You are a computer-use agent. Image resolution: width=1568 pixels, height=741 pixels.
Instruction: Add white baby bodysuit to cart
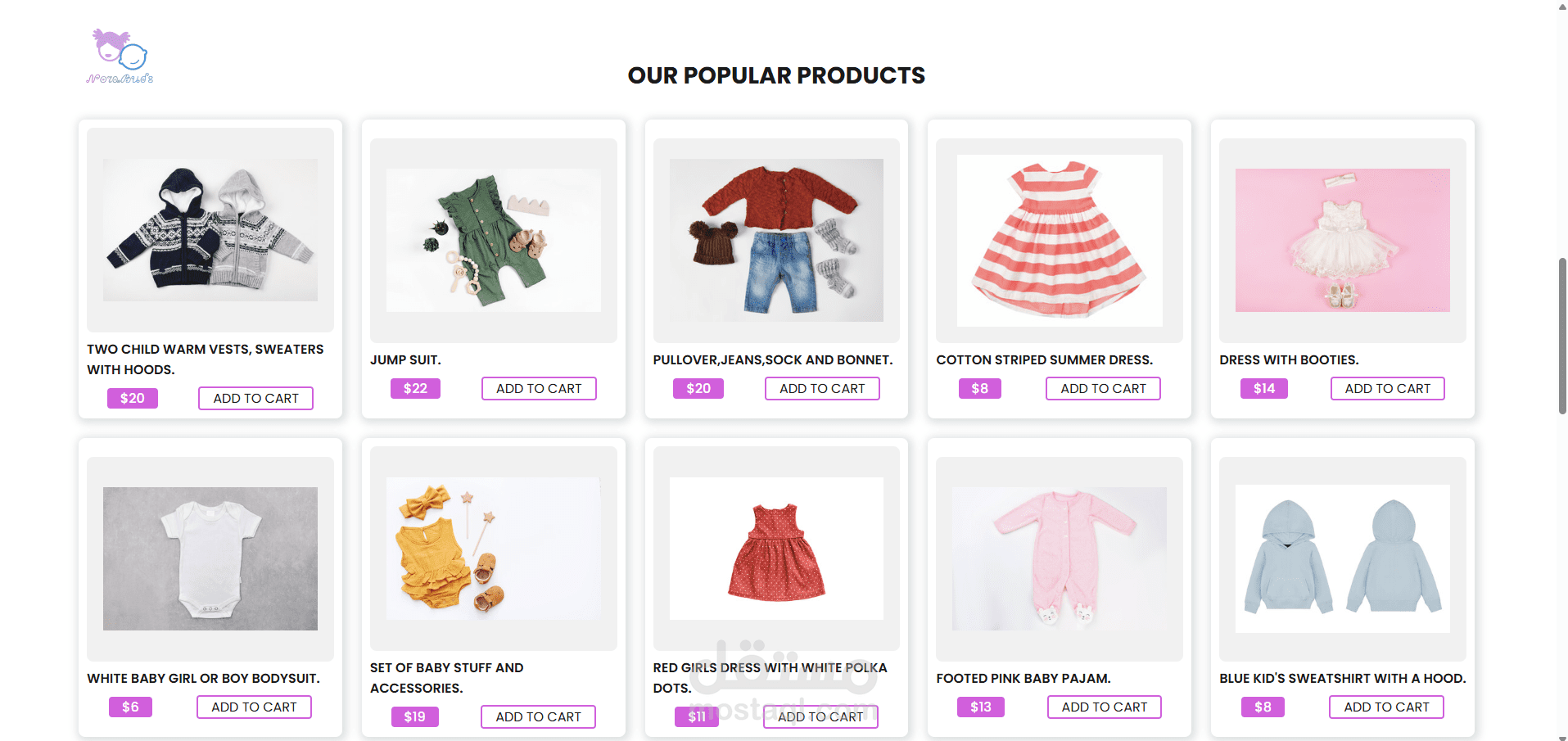tap(254, 707)
